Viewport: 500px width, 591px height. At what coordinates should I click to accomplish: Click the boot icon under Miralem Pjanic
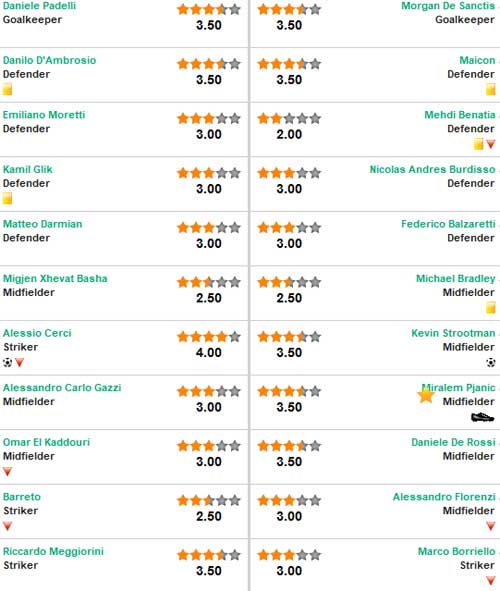483,417
